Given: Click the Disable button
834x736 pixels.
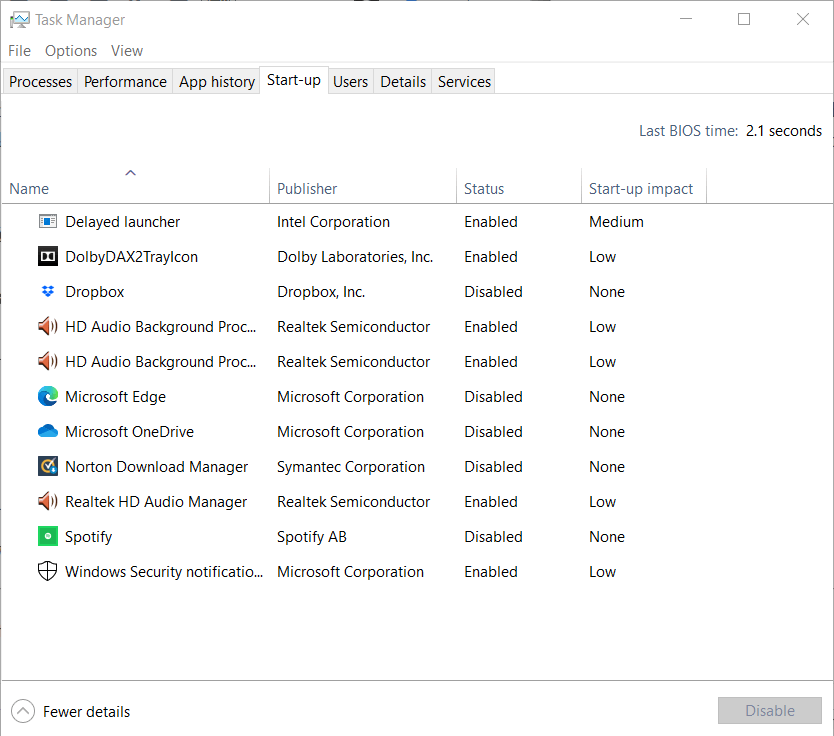Looking at the screenshot, I should click(770, 710).
